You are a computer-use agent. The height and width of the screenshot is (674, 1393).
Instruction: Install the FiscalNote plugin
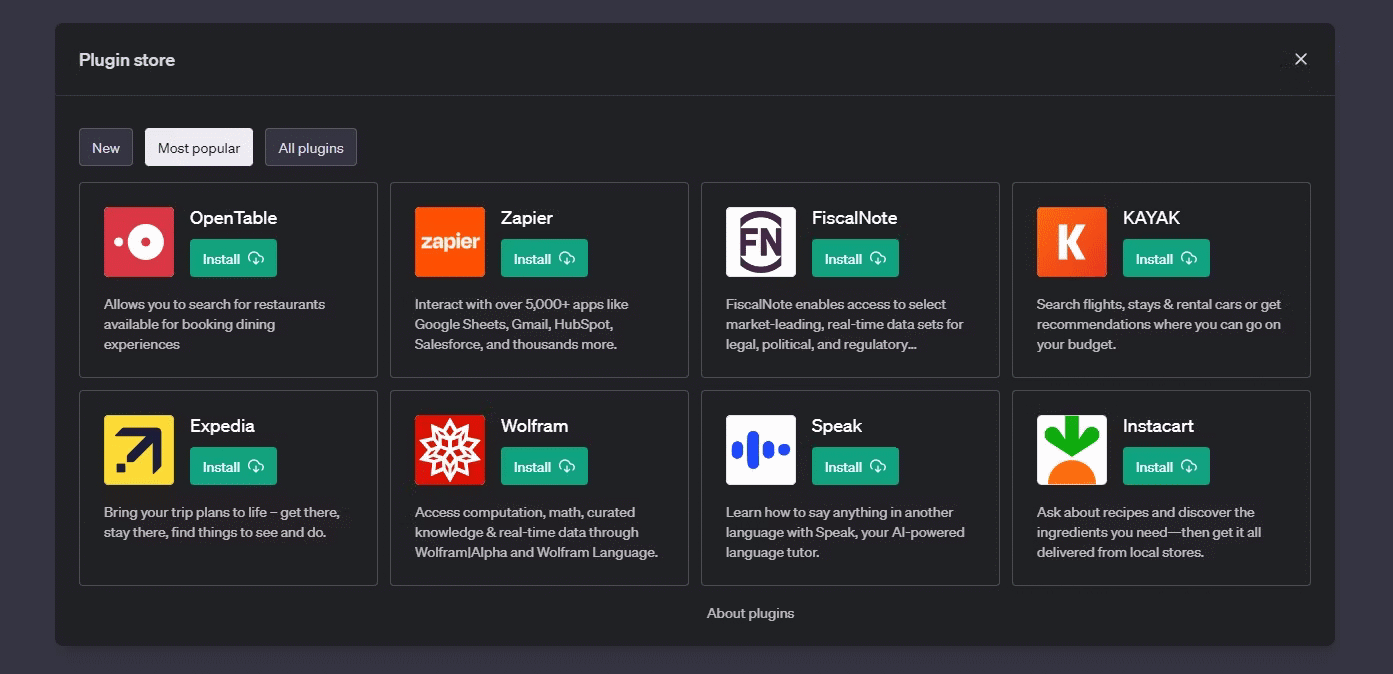855,257
